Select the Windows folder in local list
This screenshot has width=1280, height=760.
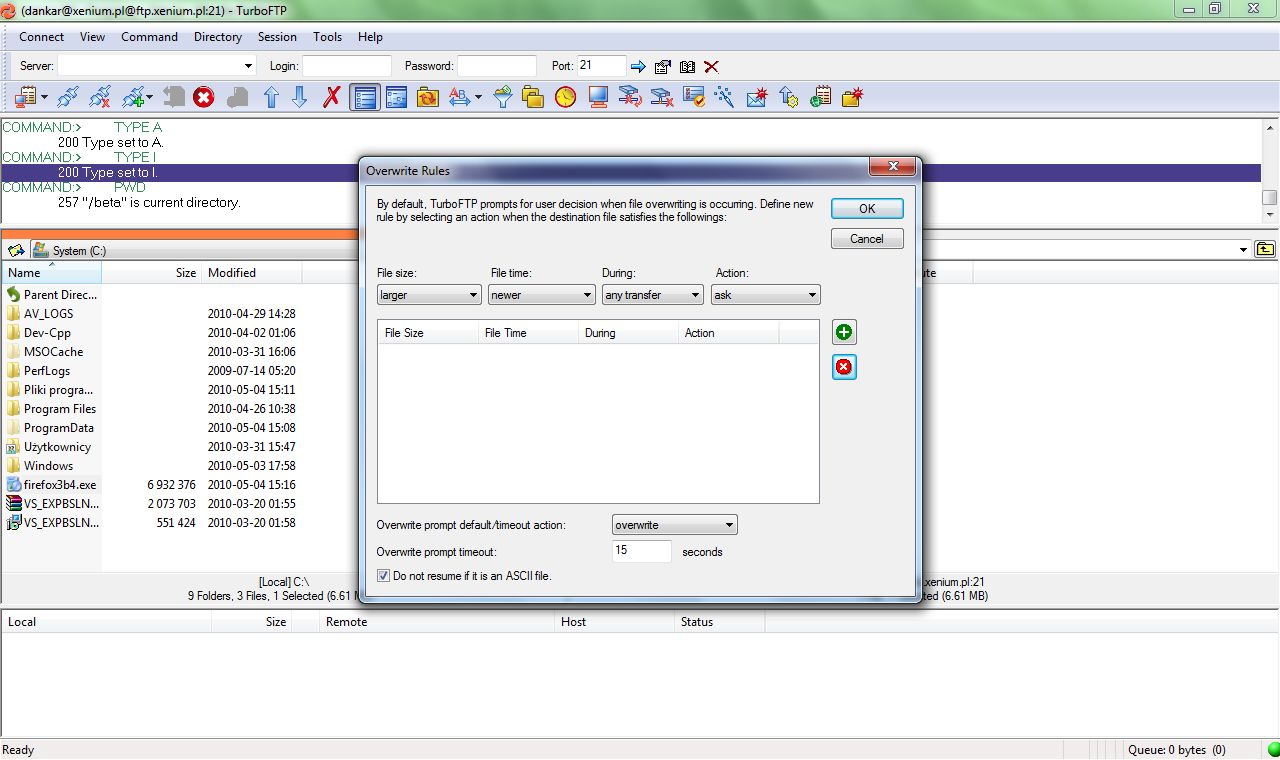point(48,466)
